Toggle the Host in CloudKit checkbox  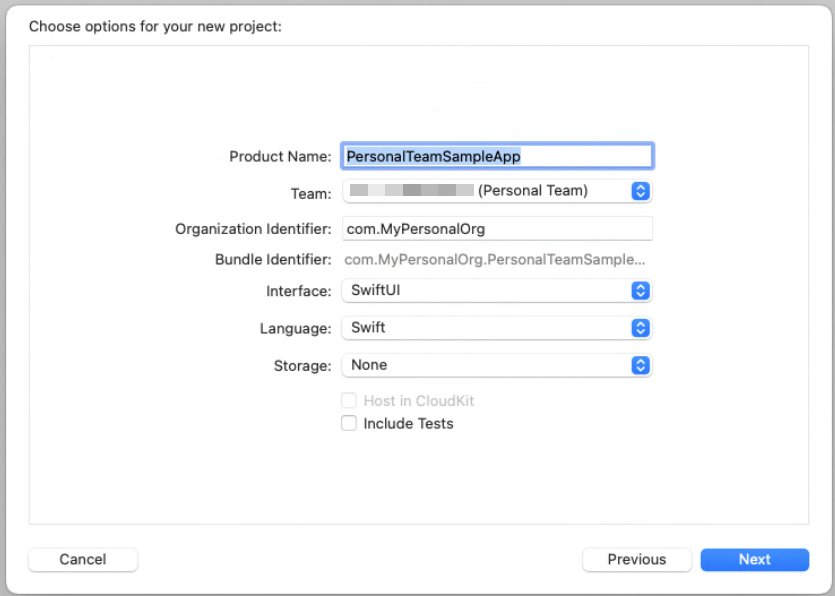click(x=349, y=401)
